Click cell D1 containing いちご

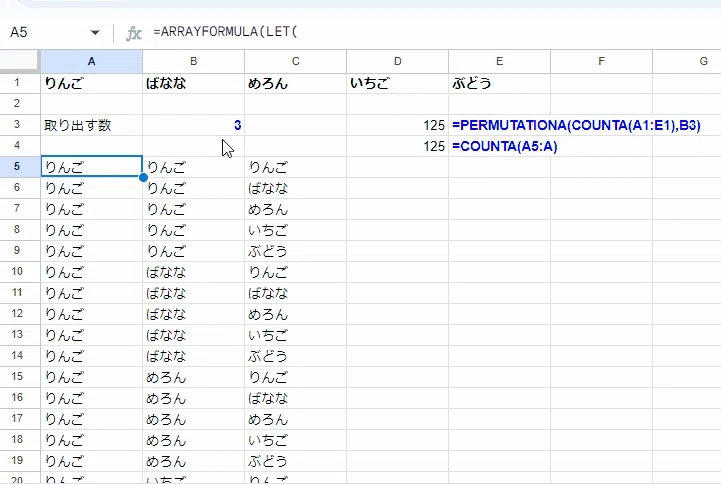click(398, 83)
